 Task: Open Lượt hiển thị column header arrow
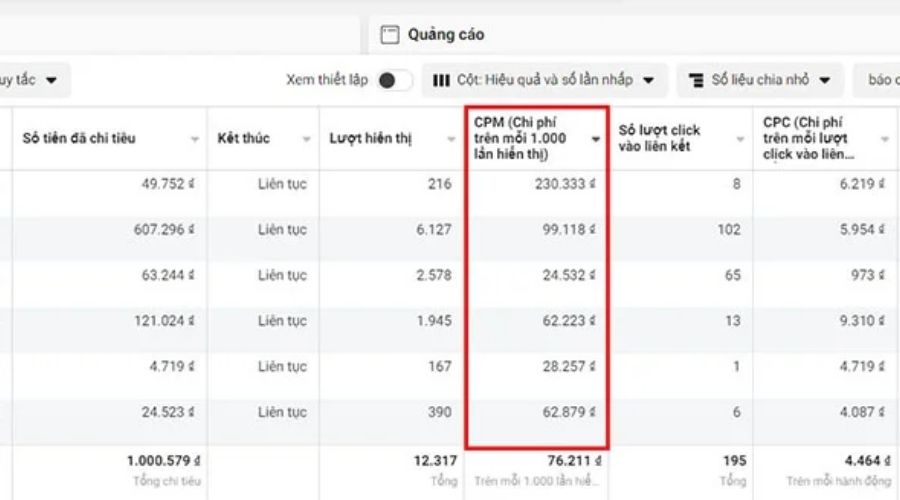[451, 139]
